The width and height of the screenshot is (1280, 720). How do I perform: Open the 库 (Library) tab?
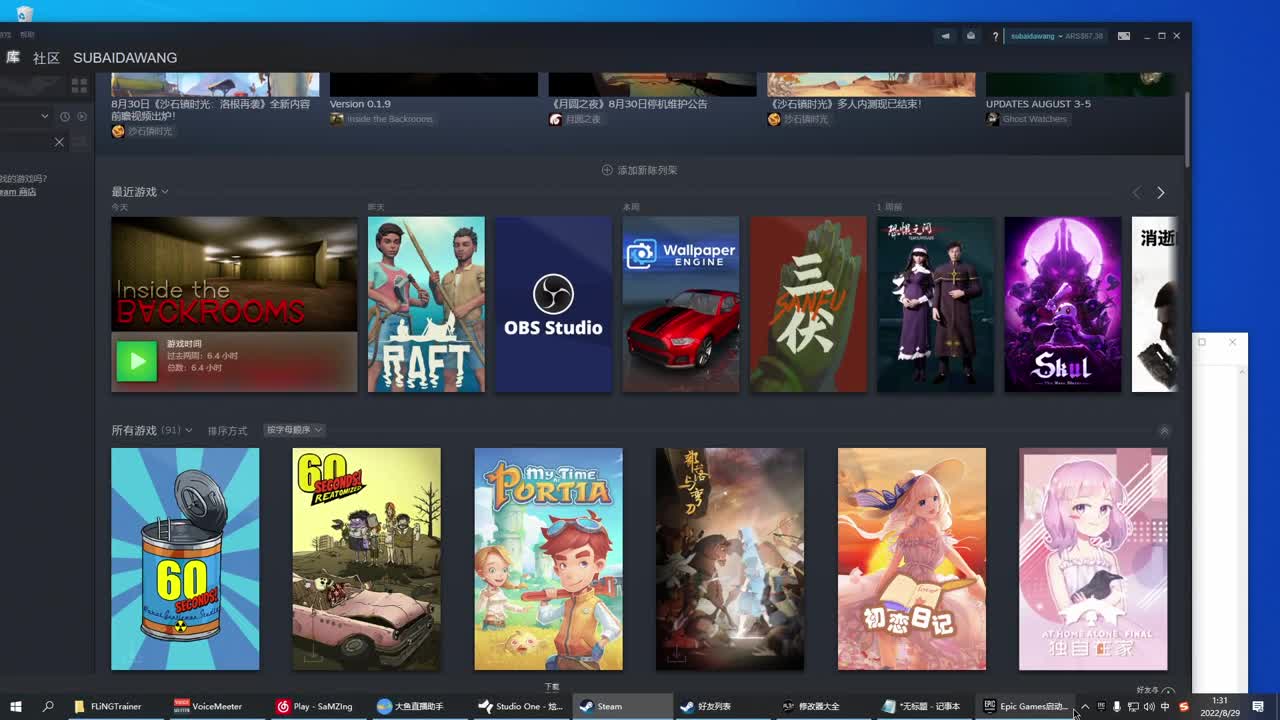(x=13, y=58)
